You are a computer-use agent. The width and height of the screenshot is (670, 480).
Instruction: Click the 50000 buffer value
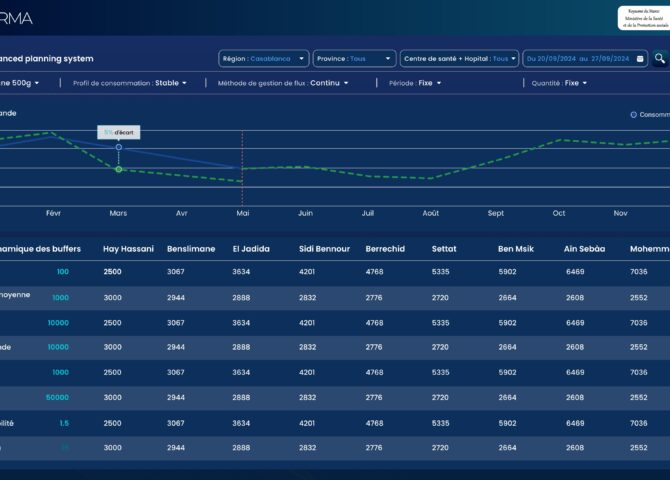[57, 397]
